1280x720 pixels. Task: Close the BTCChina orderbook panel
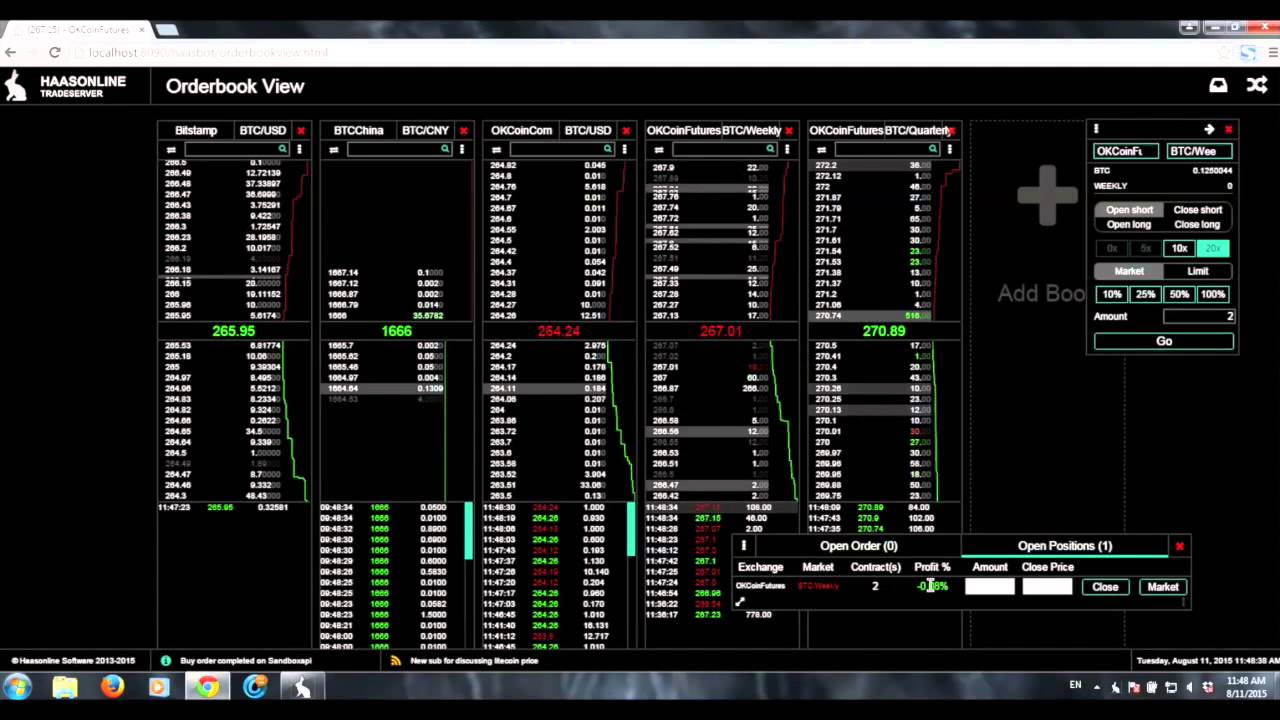coord(463,131)
